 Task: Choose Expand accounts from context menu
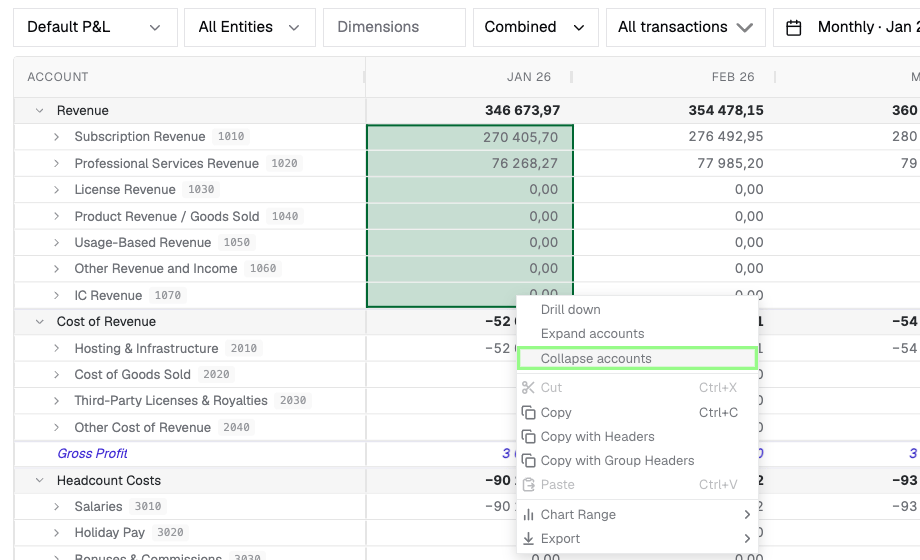[x=637, y=334]
